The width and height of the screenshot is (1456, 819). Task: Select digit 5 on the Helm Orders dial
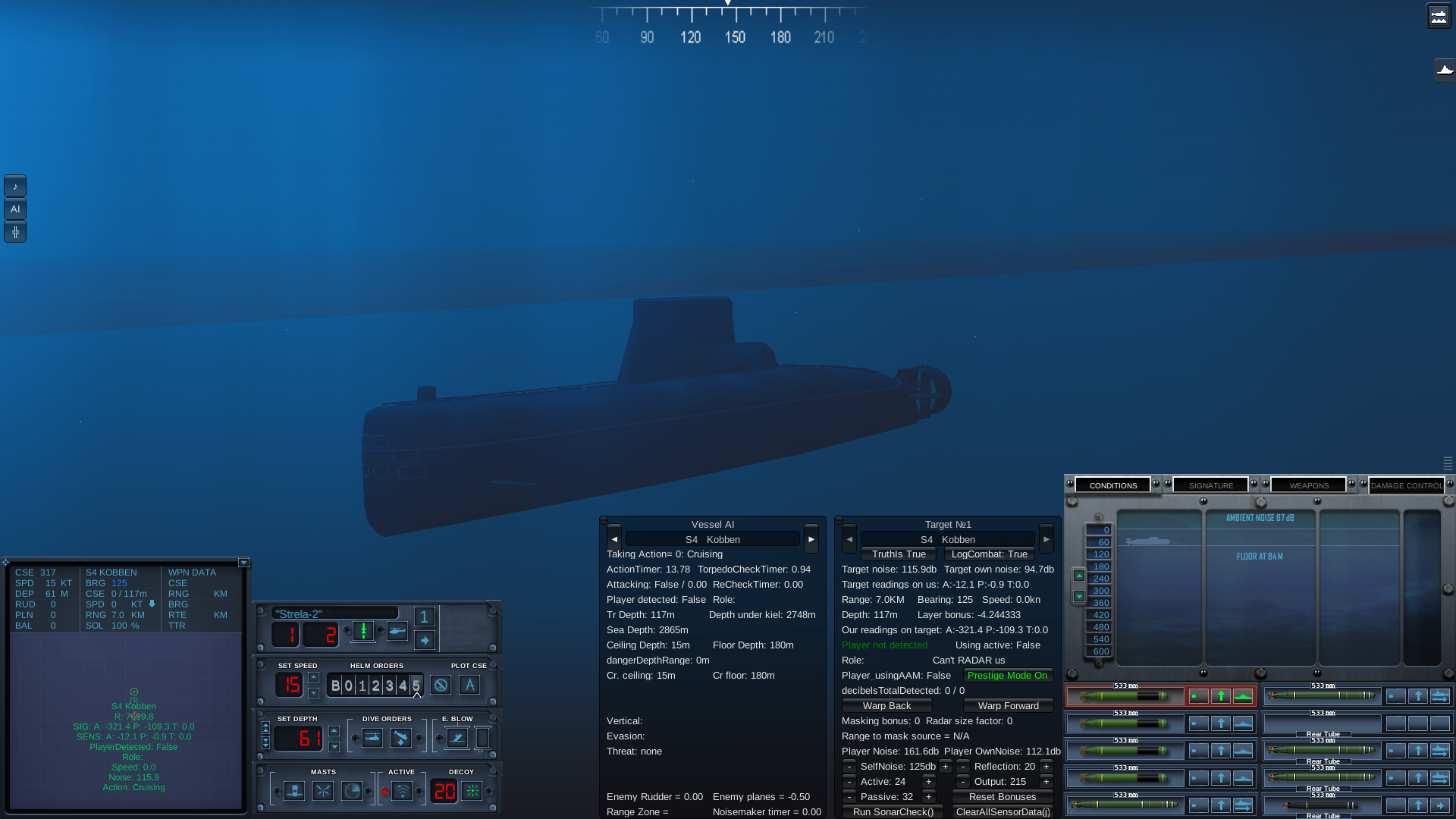416,685
